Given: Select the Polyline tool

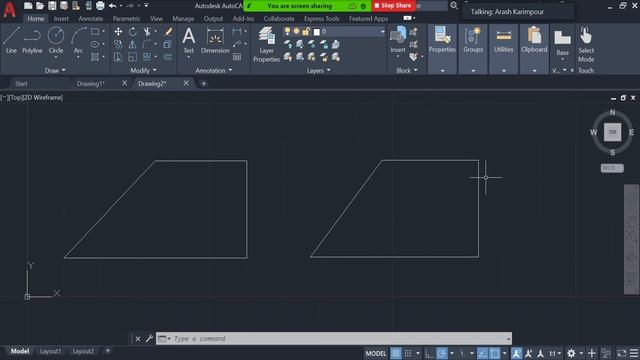Looking at the screenshot, I should pos(32,40).
